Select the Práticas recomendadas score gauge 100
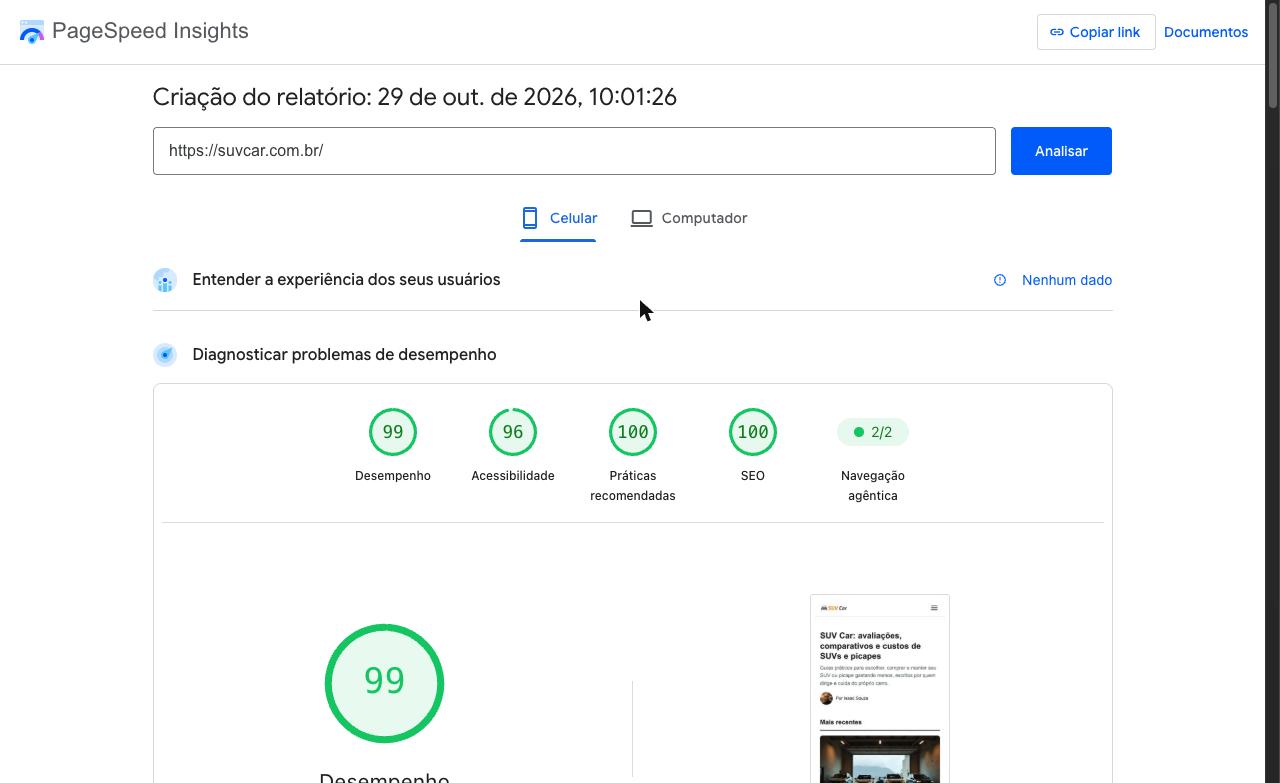 click(633, 432)
